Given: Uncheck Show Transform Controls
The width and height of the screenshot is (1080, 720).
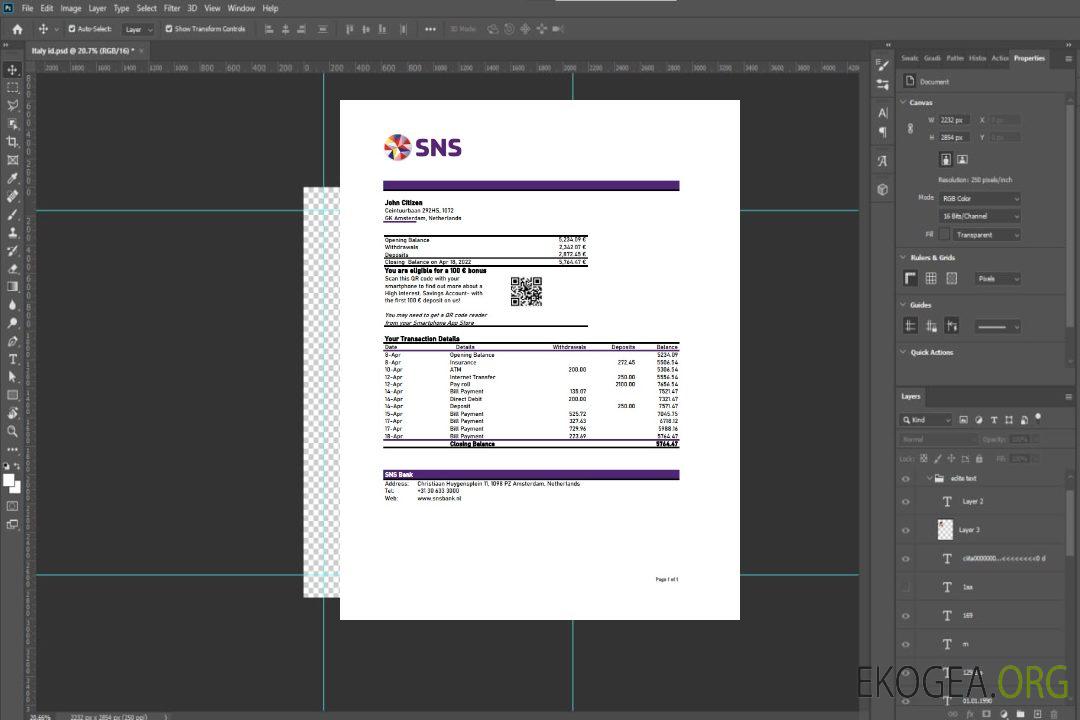Looking at the screenshot, I should [x=169, y=29].
